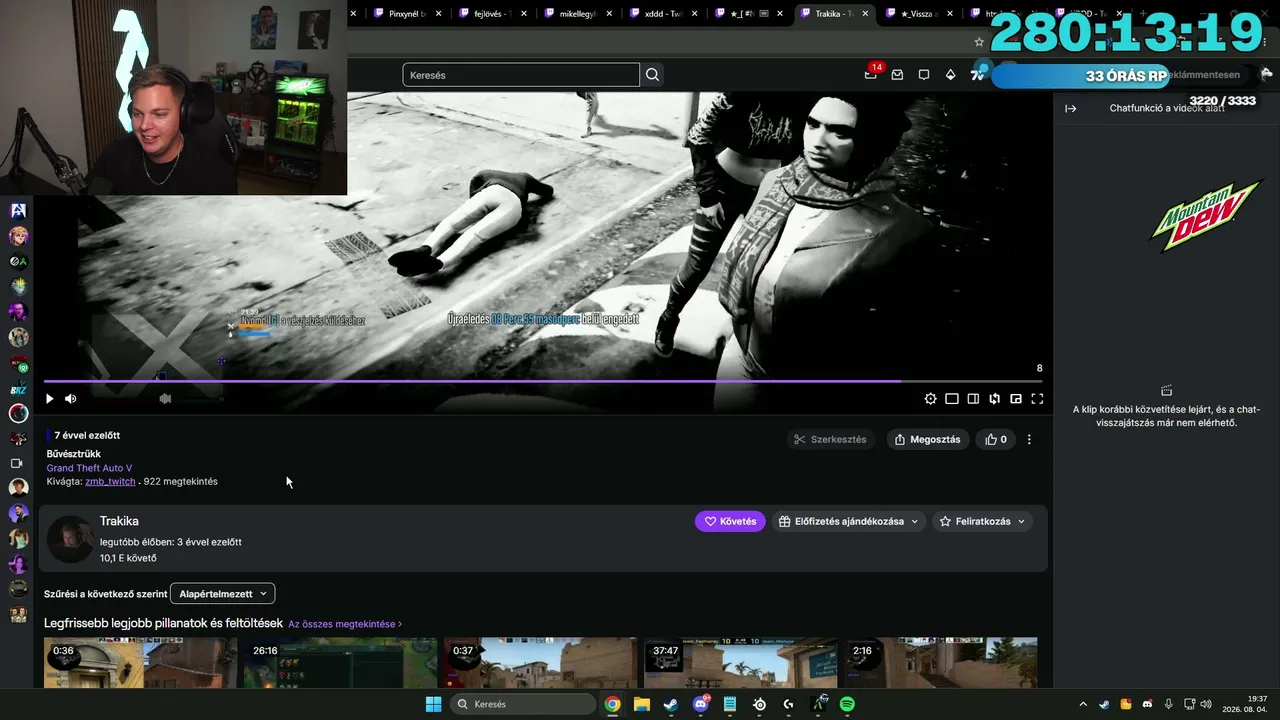Open the Twitch bits diamond icon
This screenshot has width=1280, height=720.
click(x=950, y=75)
